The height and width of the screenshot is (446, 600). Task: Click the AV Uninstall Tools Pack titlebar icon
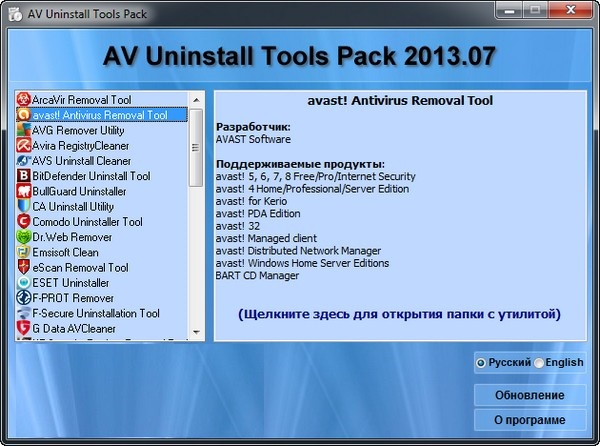15,14
